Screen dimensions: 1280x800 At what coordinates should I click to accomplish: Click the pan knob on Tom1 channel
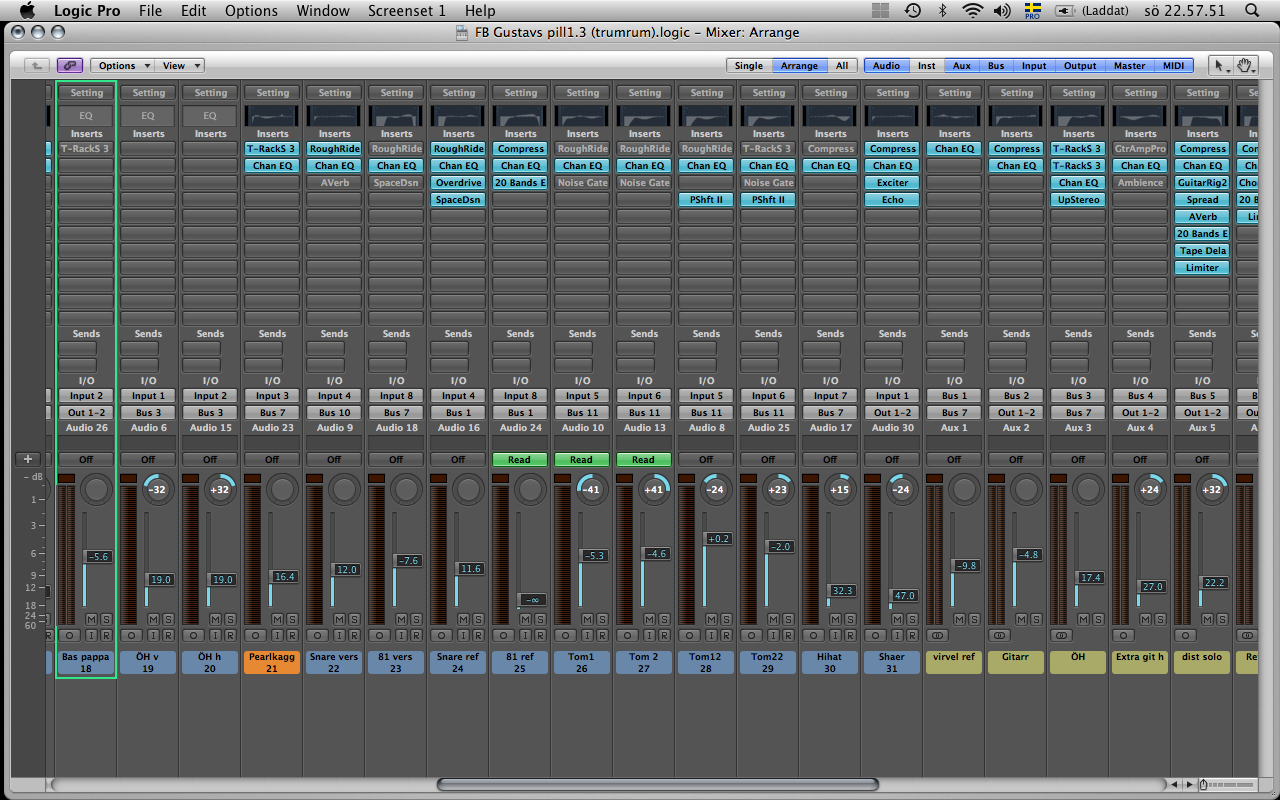[592, 489]
